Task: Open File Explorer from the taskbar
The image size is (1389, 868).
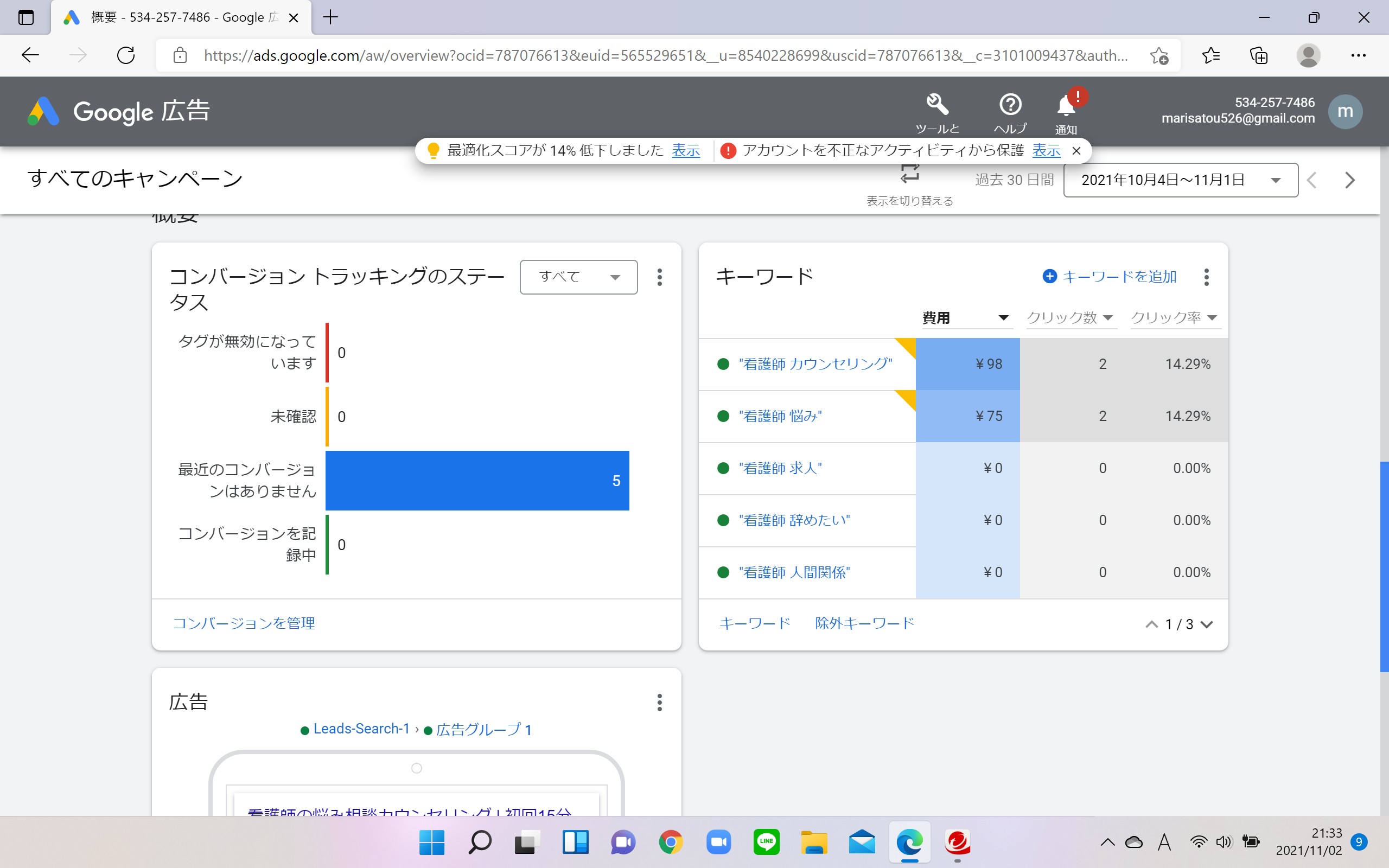Action: click(814, 842)
